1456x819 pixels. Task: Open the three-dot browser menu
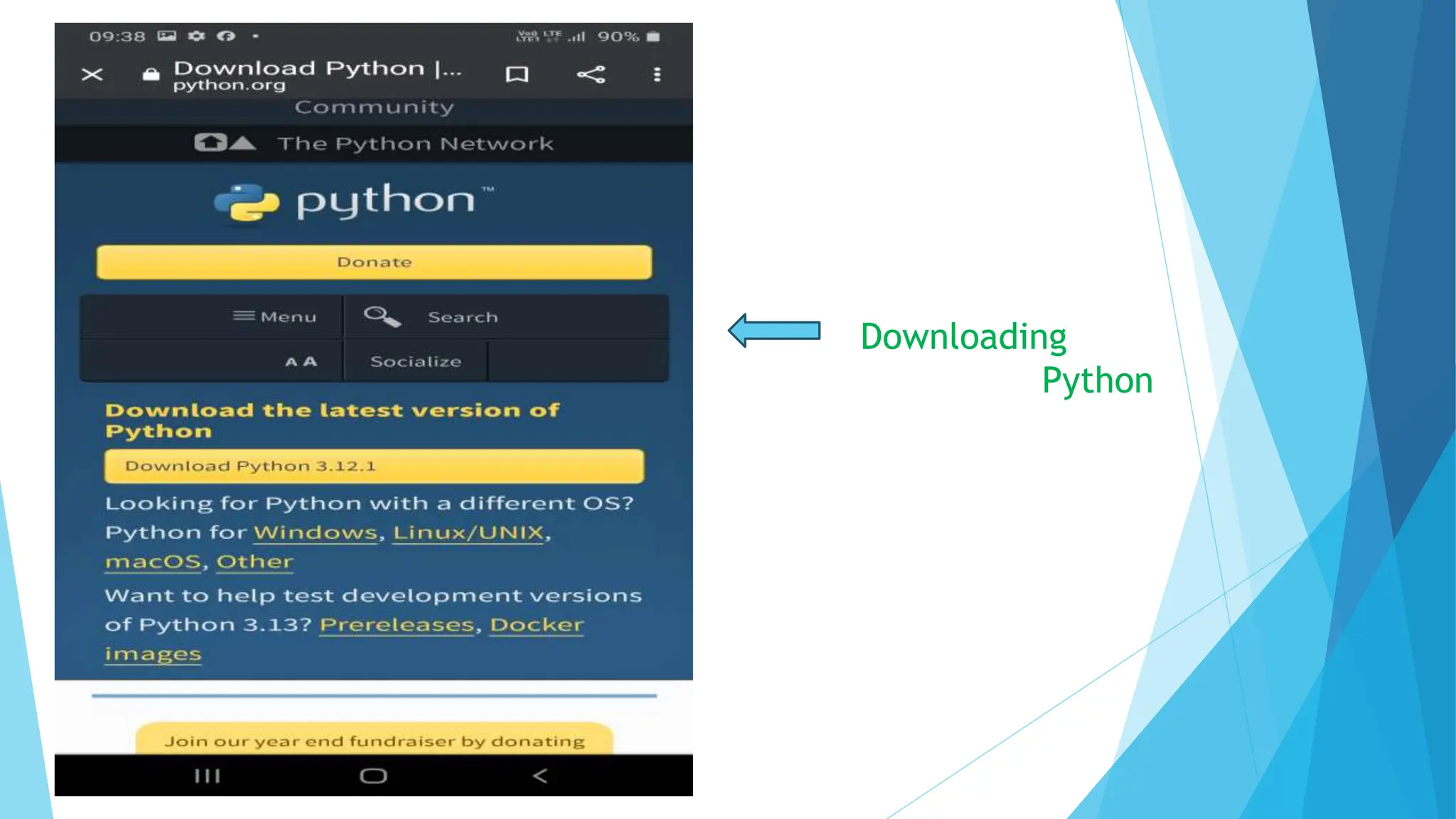click(x=657, y=75)
